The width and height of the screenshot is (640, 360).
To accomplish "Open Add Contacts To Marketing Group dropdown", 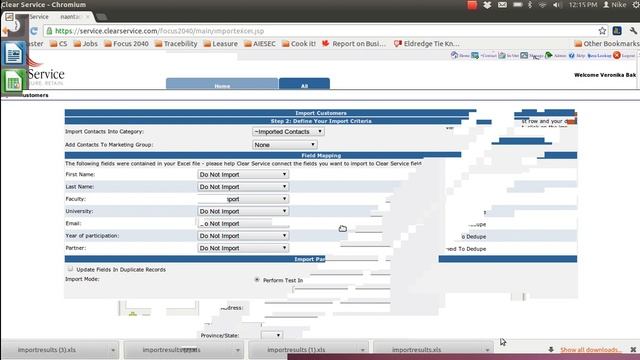I will coord(284,144).
